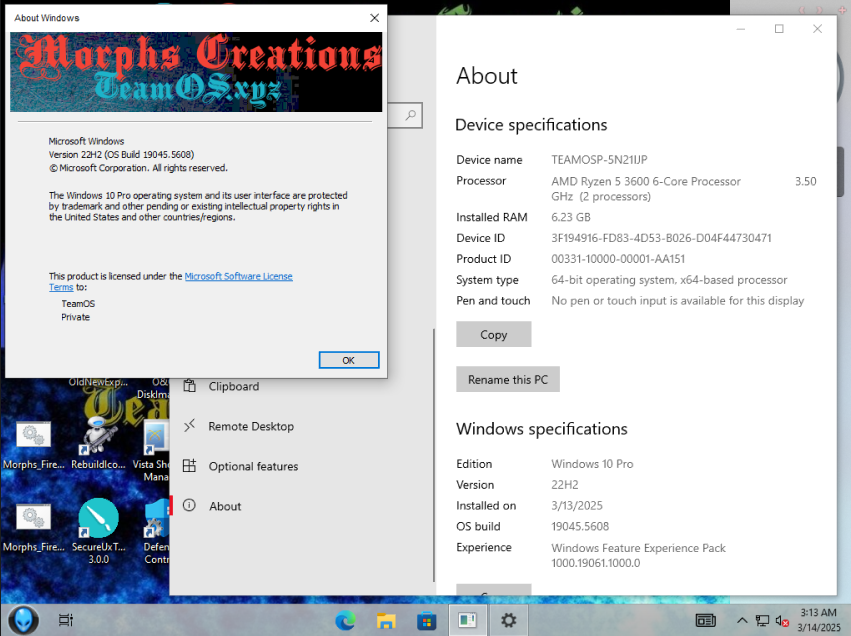Click the Device ID value starting 3F194916
The height and width of the screenshot is (636, 851).
[661, 238]
